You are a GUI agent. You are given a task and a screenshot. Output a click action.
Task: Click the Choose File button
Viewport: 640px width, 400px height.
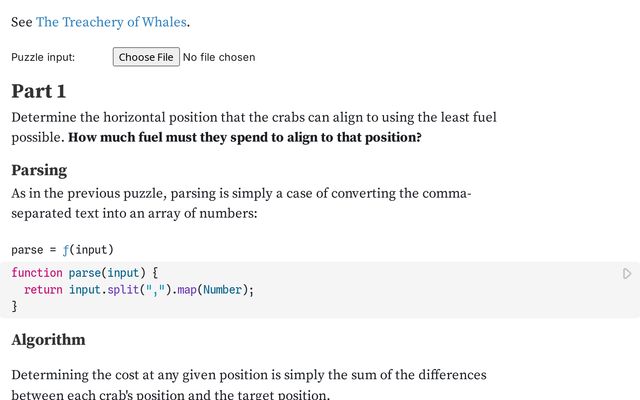146,57
